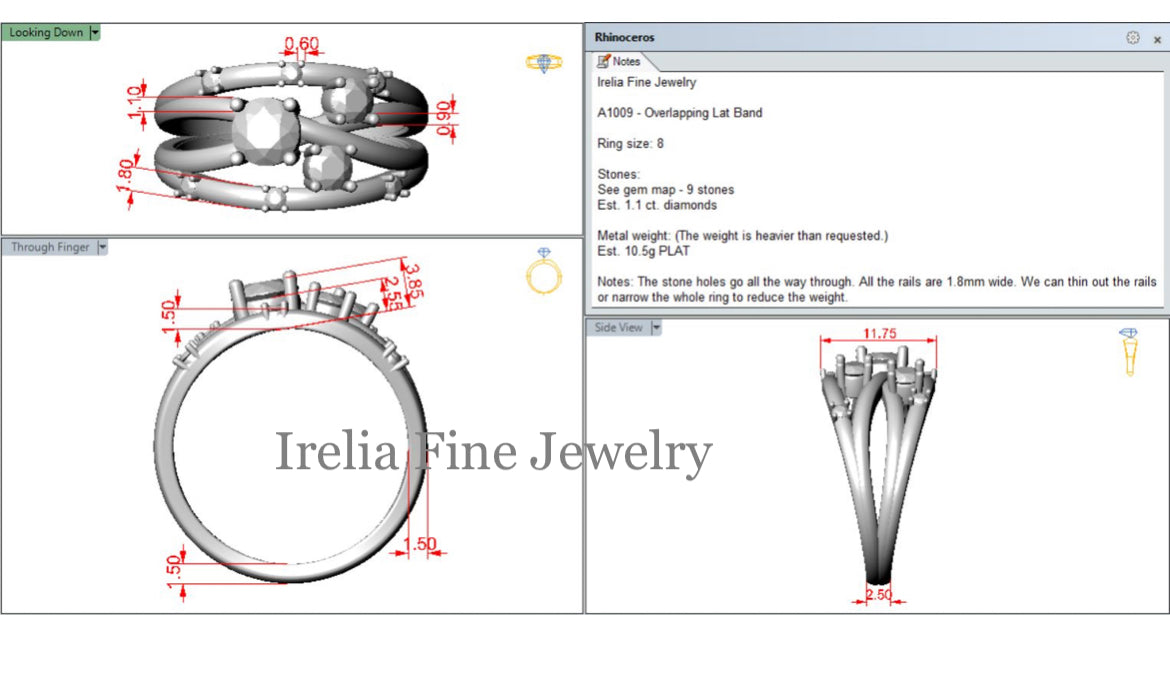The image size is (1170, 687).
Task: Close the Rhinoceros notes panel
Action: coord(1157,40)
